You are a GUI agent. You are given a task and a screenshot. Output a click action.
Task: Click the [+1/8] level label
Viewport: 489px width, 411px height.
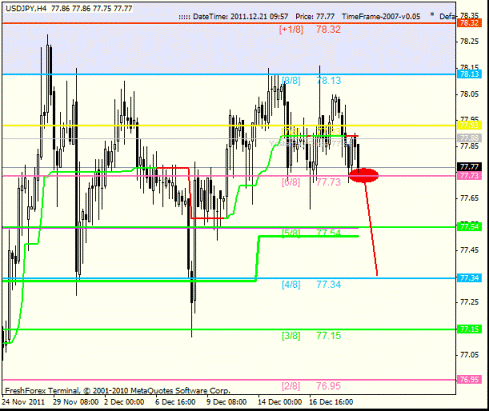(x=291, y=30)
